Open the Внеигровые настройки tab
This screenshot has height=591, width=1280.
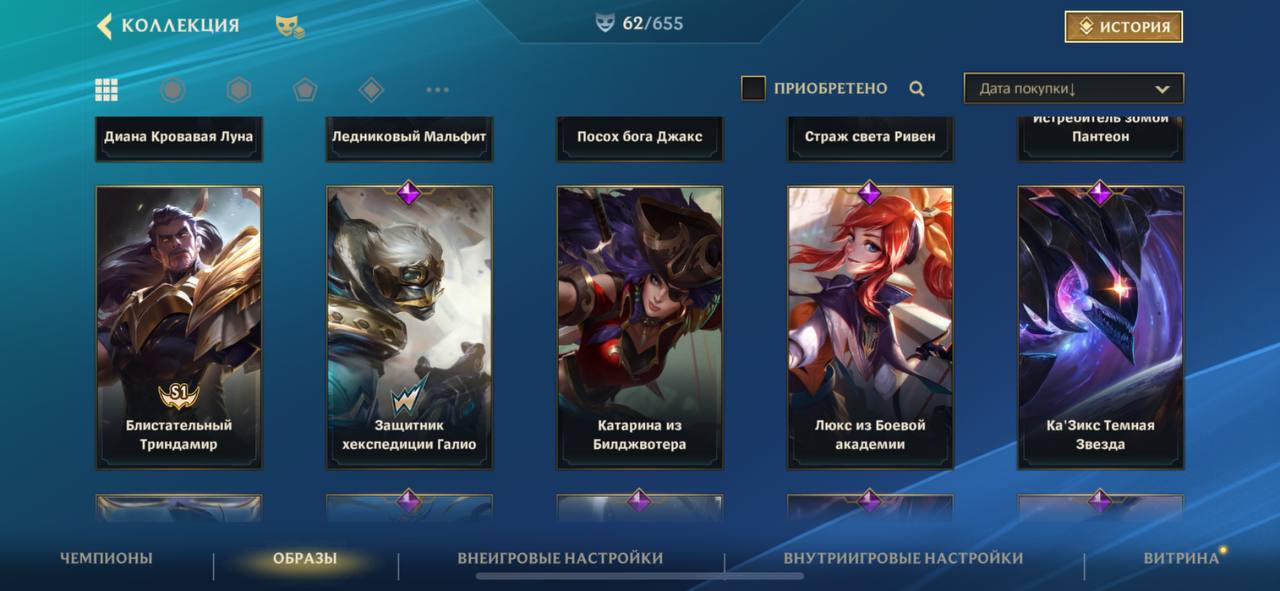[x=560, y=558]
